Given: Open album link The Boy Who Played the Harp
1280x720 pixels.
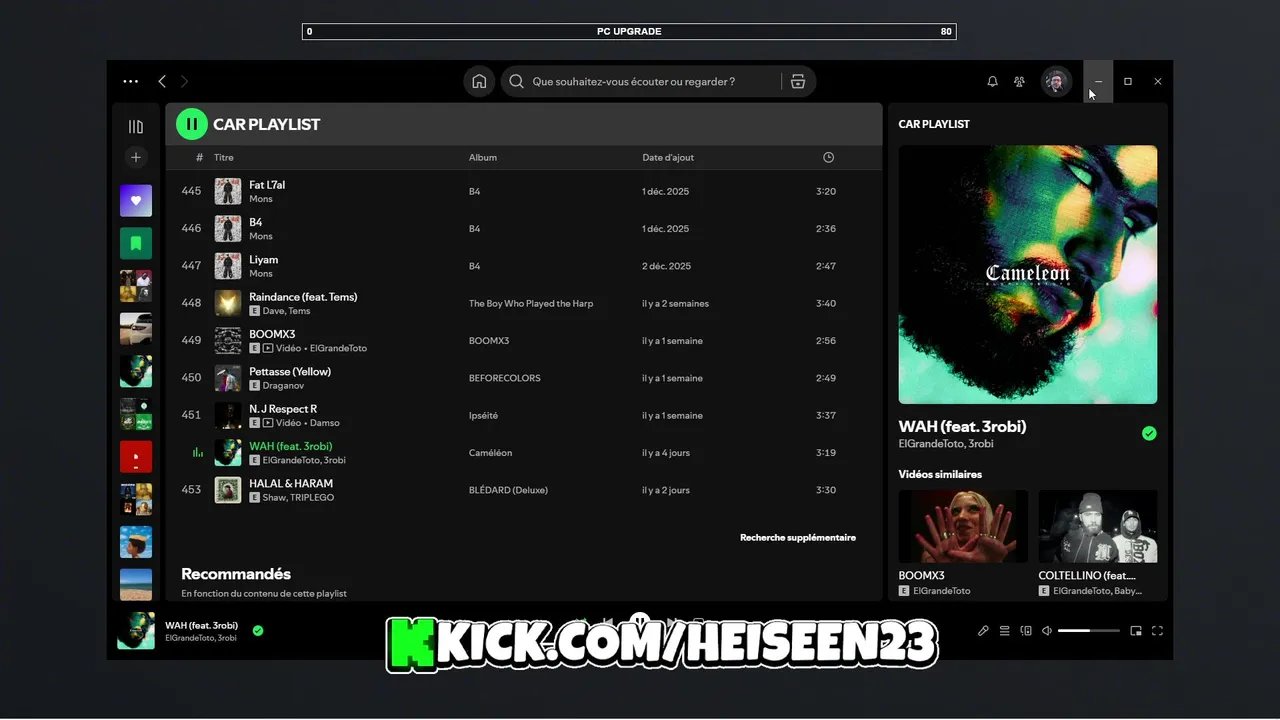Looking at the screenshot, I should coord(531,303).
